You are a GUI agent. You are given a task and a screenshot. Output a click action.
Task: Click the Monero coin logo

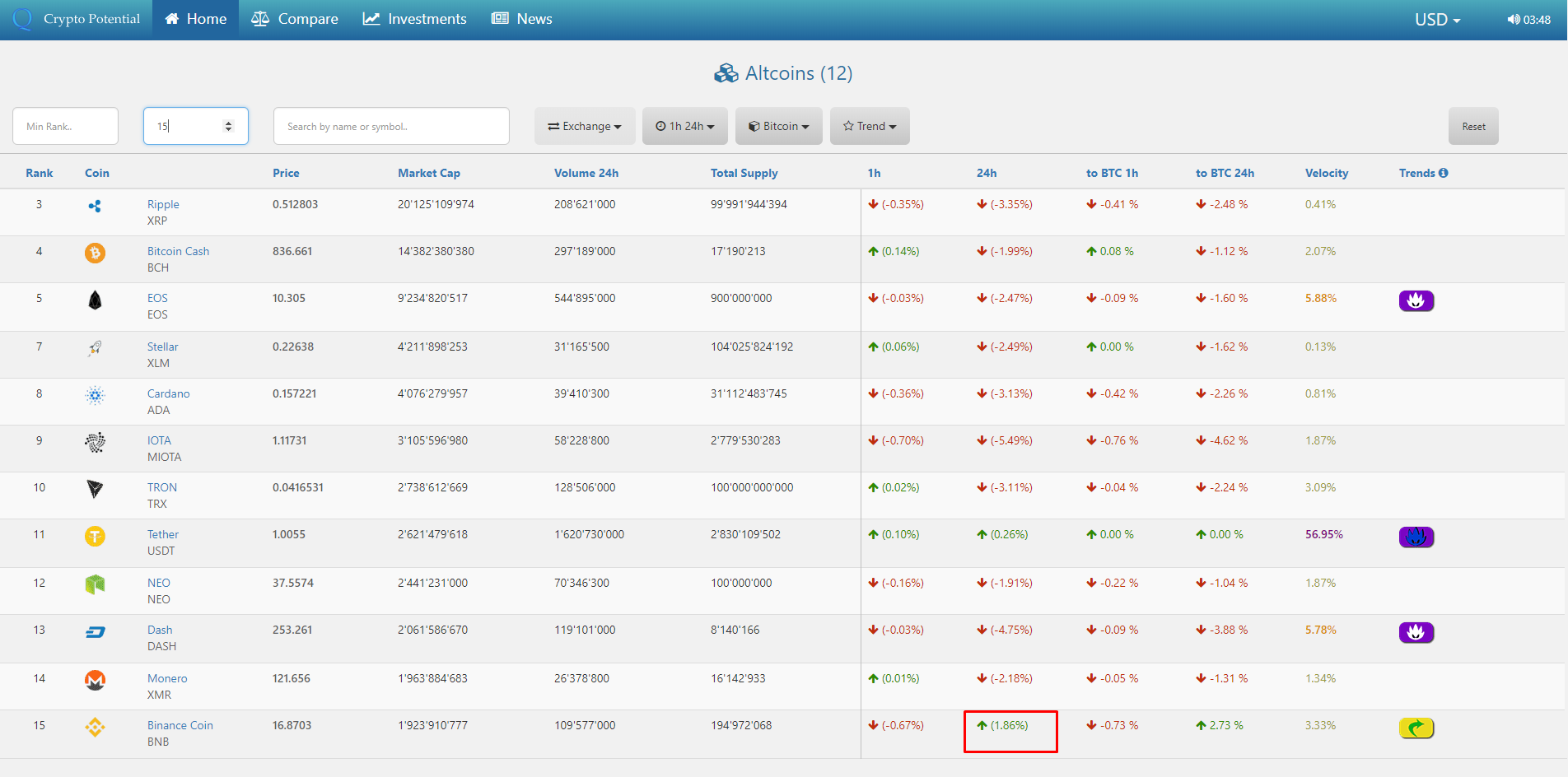pyautogui.click(x=95, y=680)
